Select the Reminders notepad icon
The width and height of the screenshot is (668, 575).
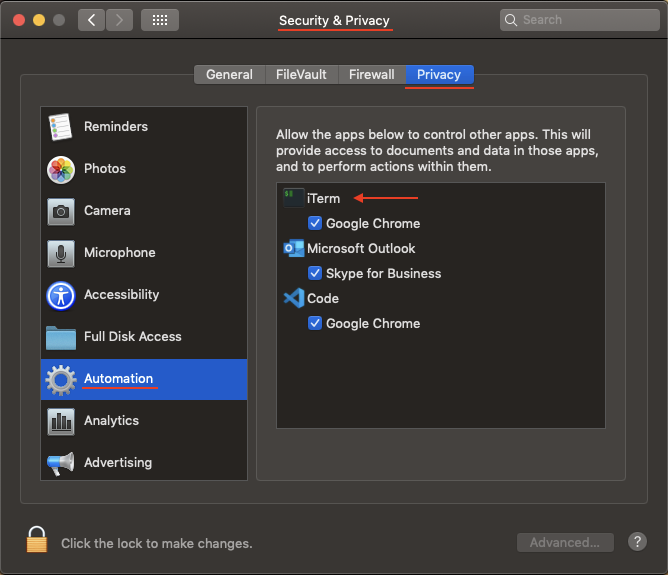[60, 126]
